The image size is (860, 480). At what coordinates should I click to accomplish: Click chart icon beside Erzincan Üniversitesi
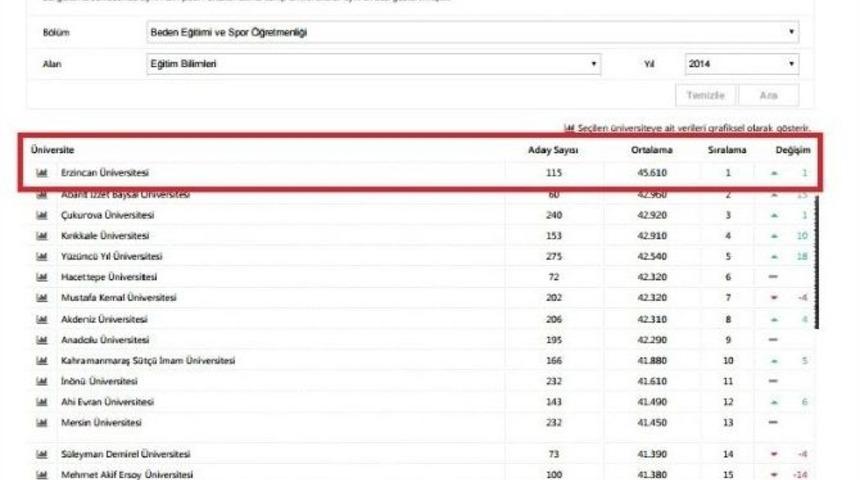[x=42, y=173]
